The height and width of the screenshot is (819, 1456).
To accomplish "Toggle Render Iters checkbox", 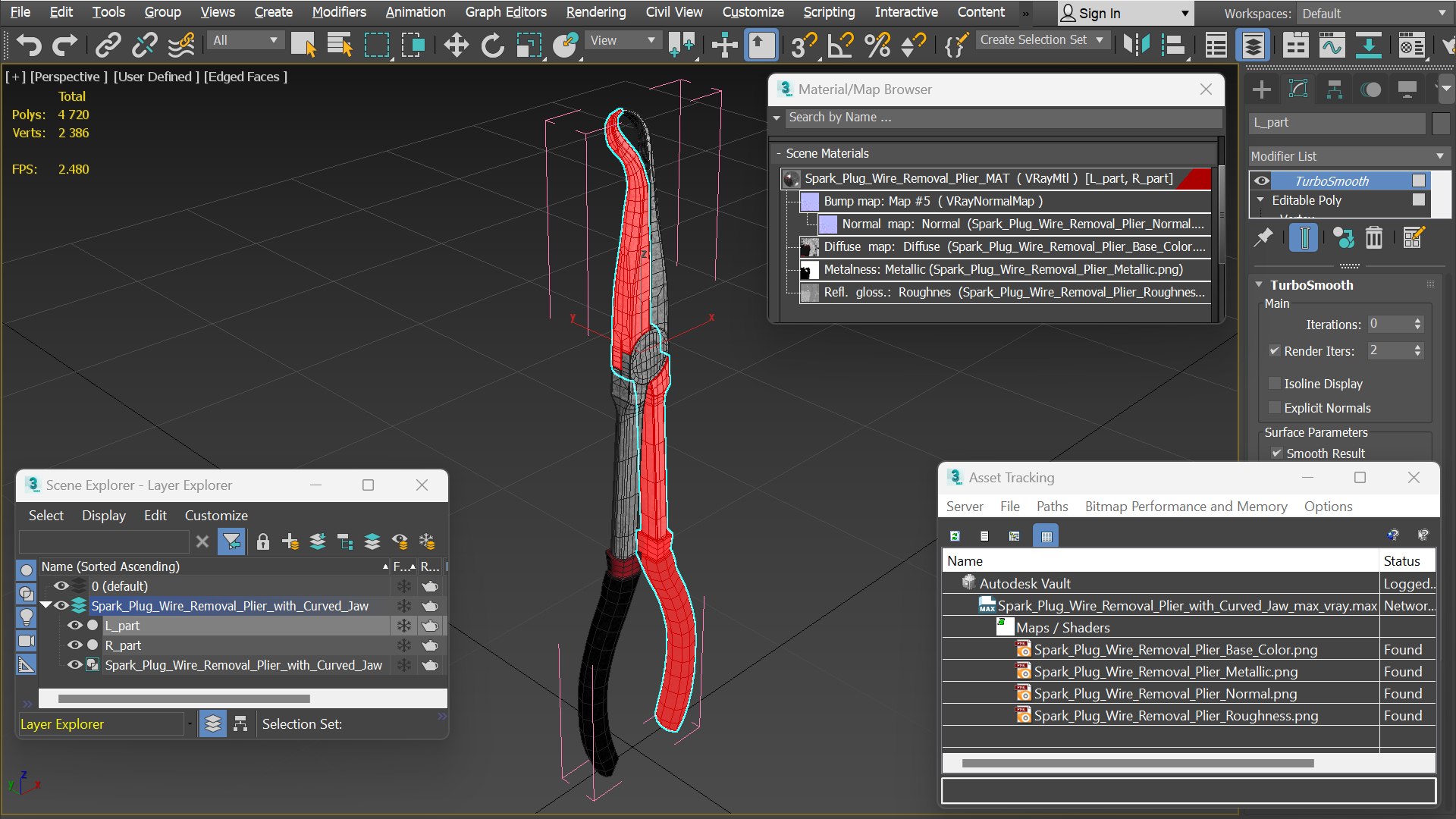I will coord(1275,351).
